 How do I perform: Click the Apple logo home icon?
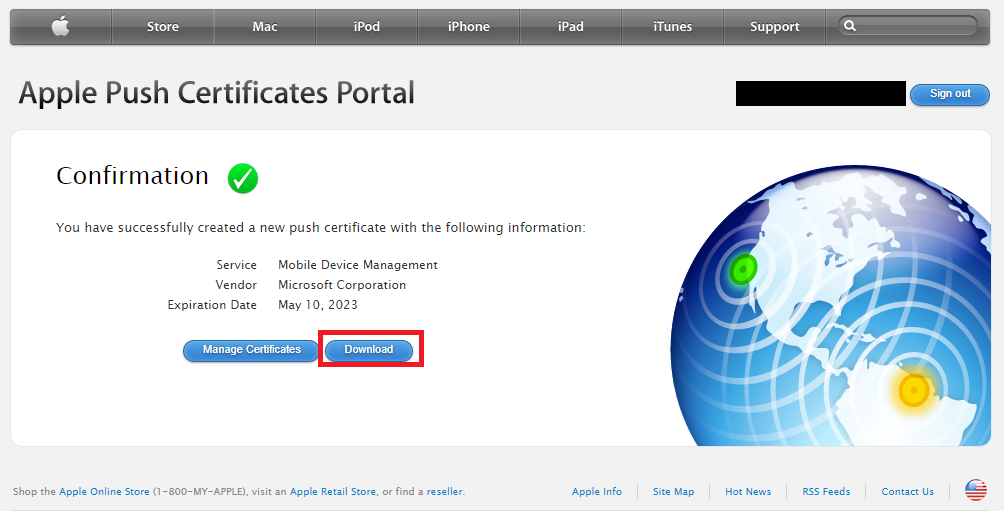pyautogui.click(x=61, y=27)
